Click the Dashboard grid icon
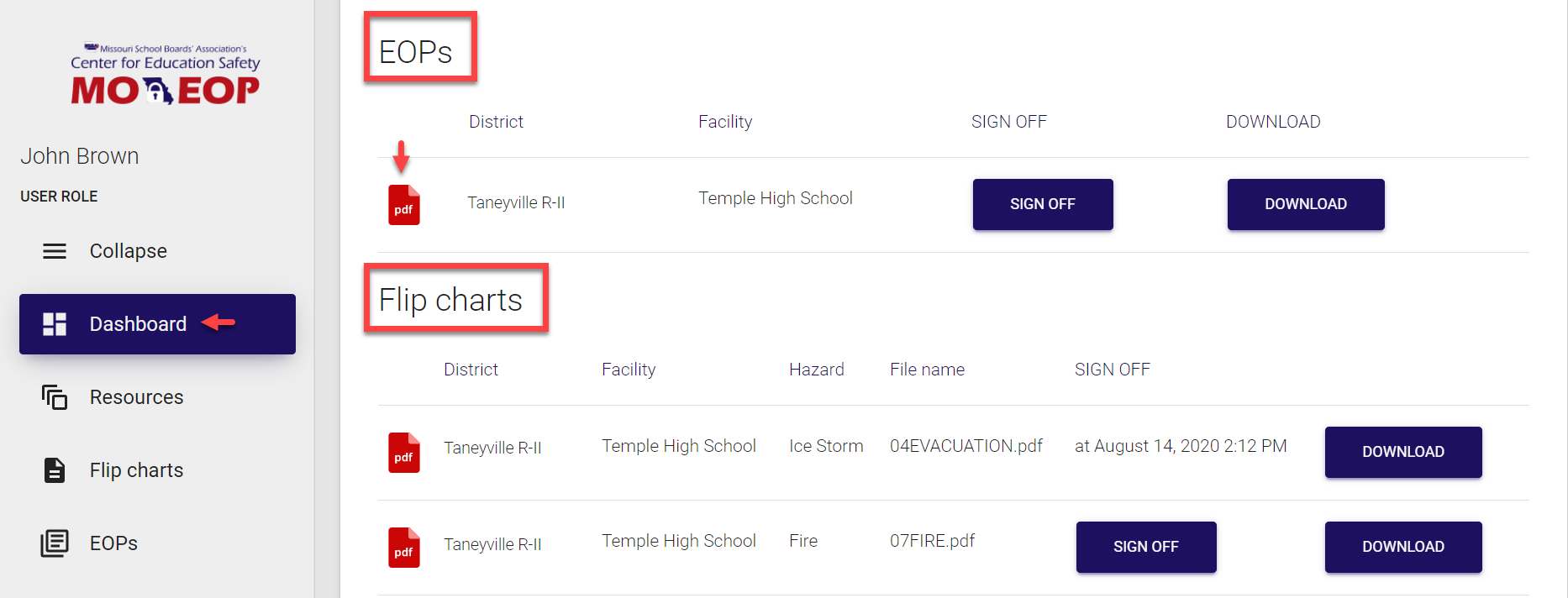This screenshot has height=598, width=1568. pyautogui.click(x=55, y=324)
